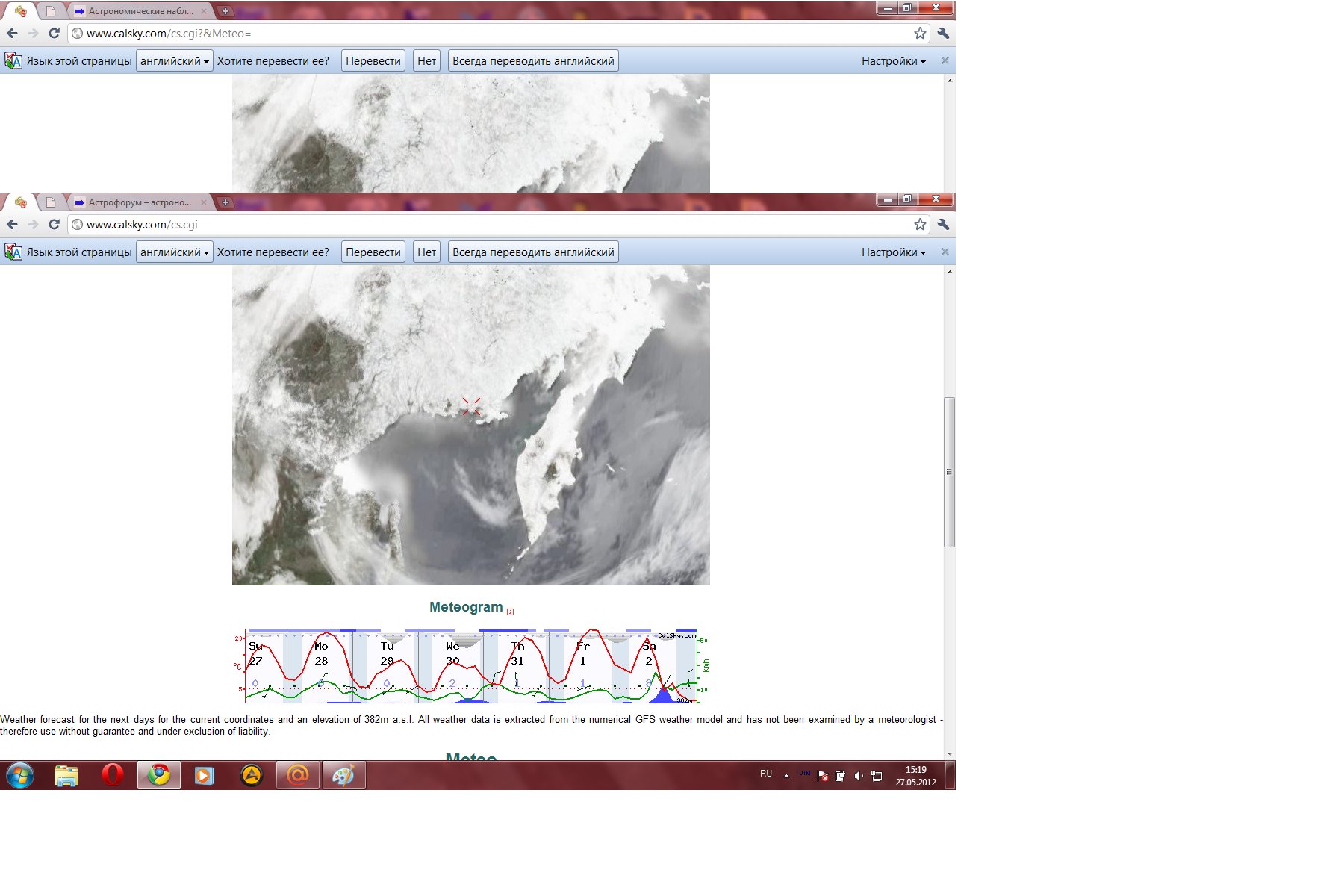
Task: Launch Opera from the taskbar
Action: click(x=113, y=775)
